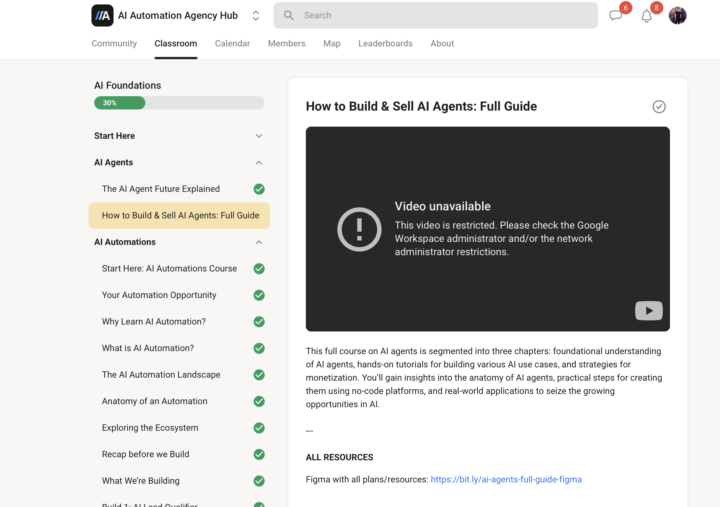Collapse the AI Automations section chevron
This screenshot has height=507, width=720.
[x=259, y=242]
